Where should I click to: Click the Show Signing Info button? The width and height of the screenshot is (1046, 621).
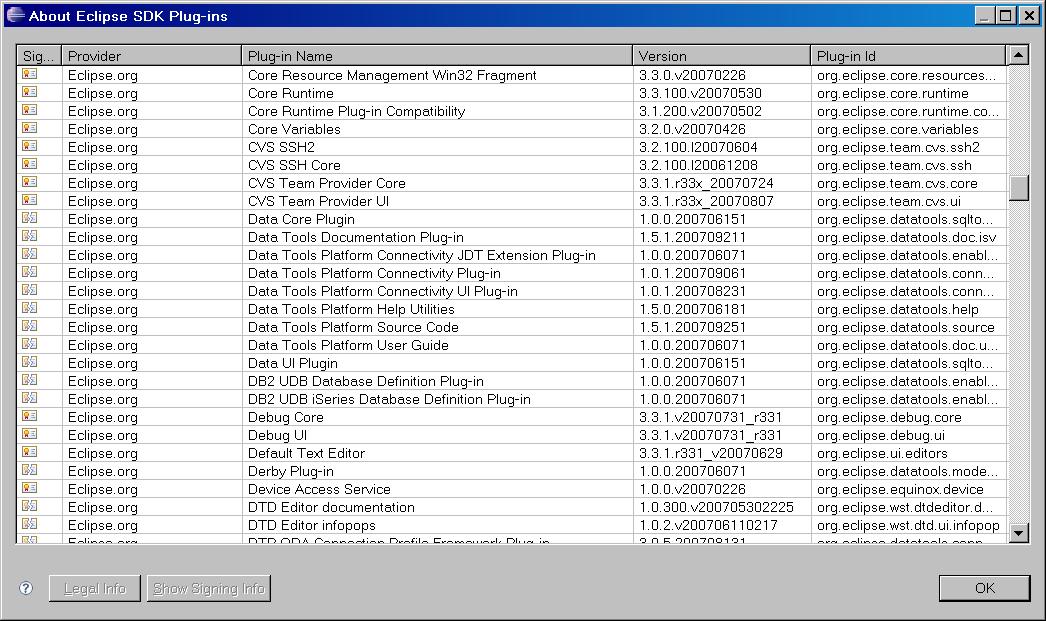pos(209,588)
